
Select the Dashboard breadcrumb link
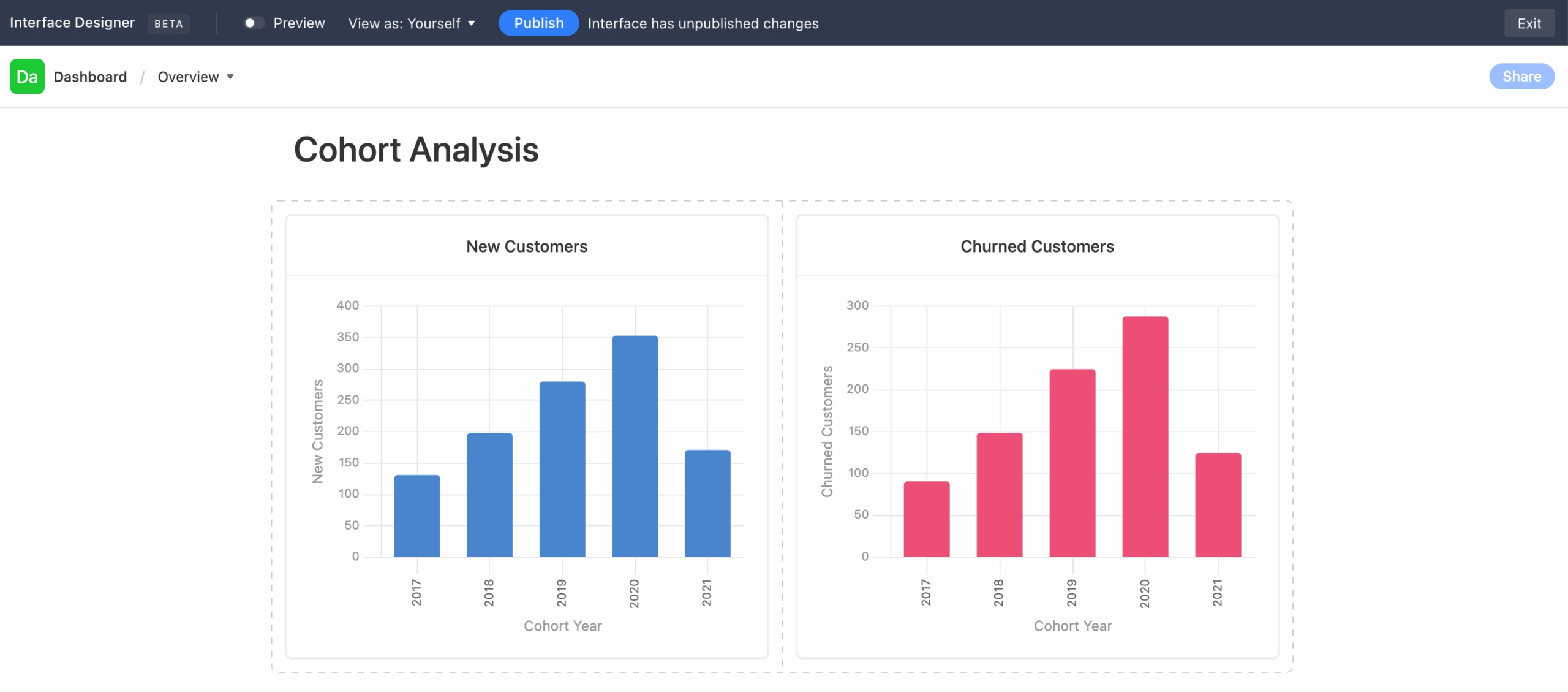coord(89,76)
